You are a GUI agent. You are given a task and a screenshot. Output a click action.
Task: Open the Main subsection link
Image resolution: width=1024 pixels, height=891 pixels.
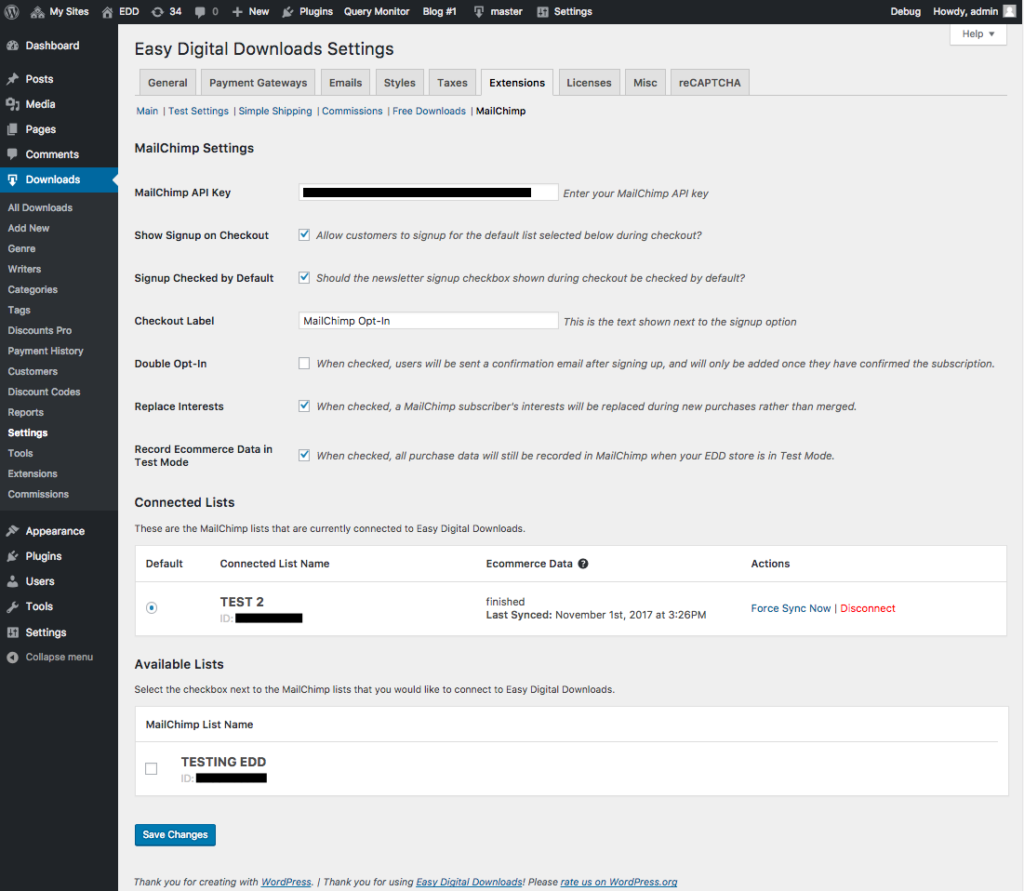147,111
